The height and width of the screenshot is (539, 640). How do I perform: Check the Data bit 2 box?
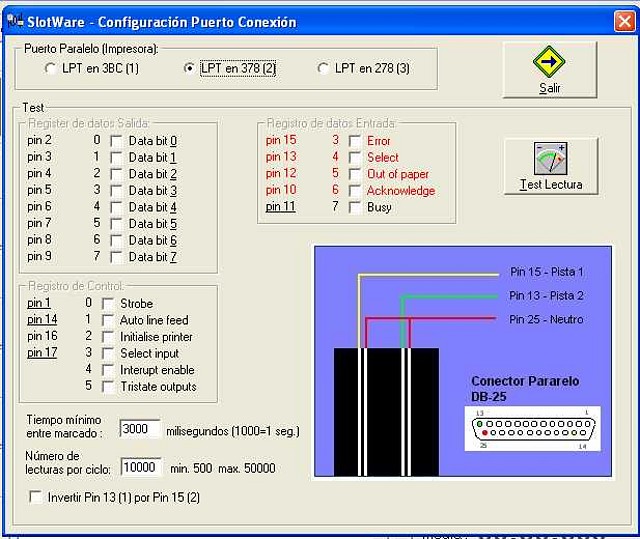click(x=116, y=174)
